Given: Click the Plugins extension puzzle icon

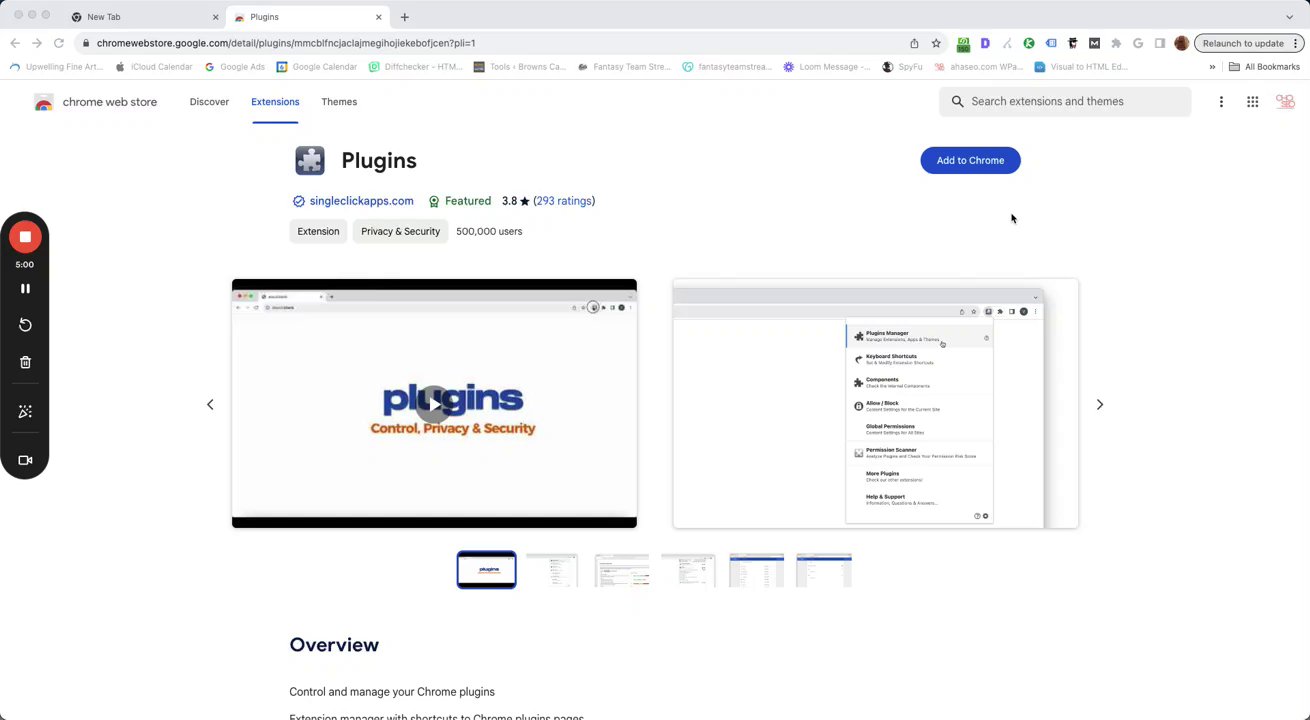Looking at the screenshot, I should pos(310,160).
